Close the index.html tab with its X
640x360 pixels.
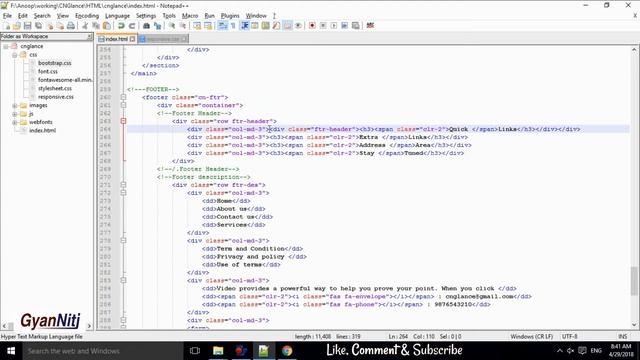pyautogui.click(x=132, y=39)
